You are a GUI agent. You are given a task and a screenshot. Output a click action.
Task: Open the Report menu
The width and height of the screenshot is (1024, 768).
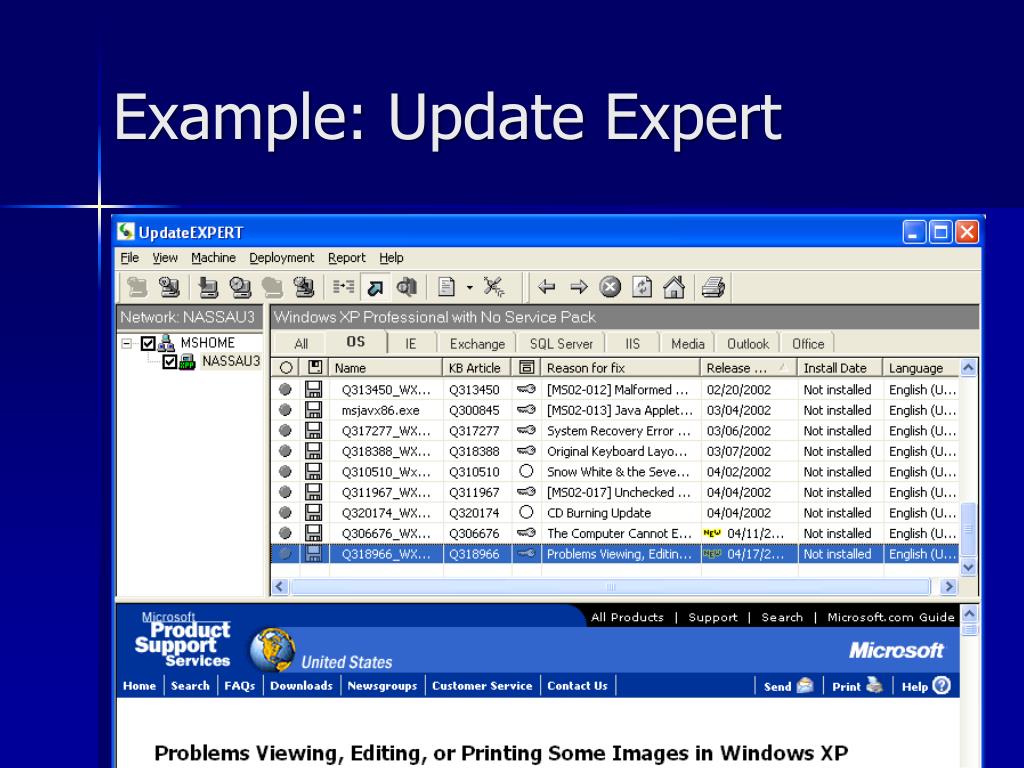coord(346,258)
